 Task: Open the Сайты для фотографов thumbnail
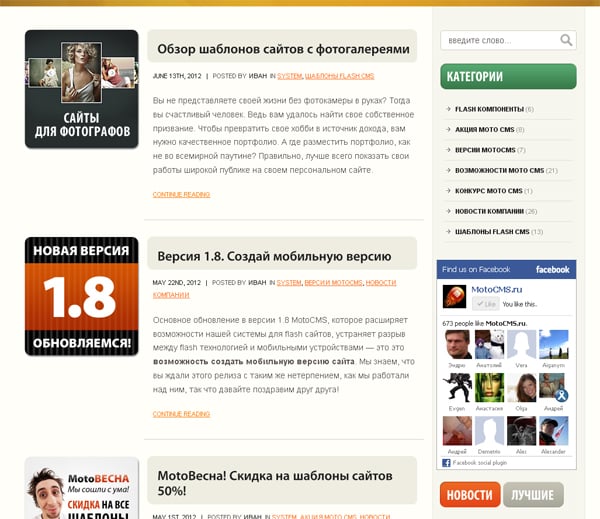81,89
